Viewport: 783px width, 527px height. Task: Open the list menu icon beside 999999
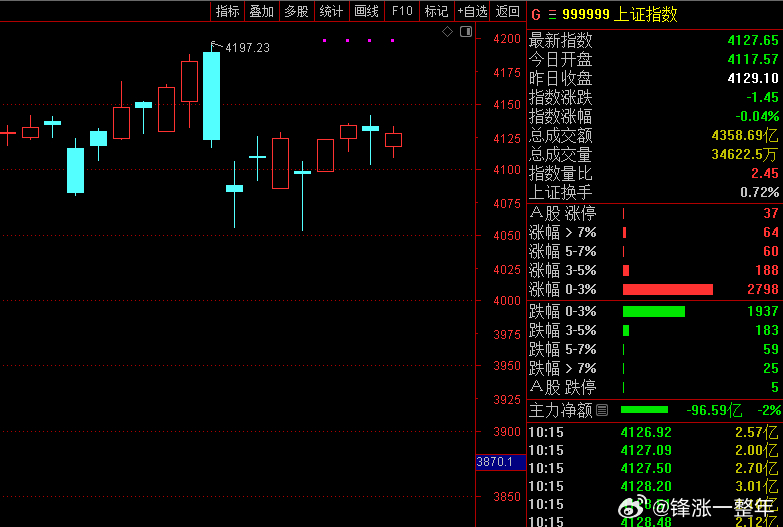(x=552, y=15)
